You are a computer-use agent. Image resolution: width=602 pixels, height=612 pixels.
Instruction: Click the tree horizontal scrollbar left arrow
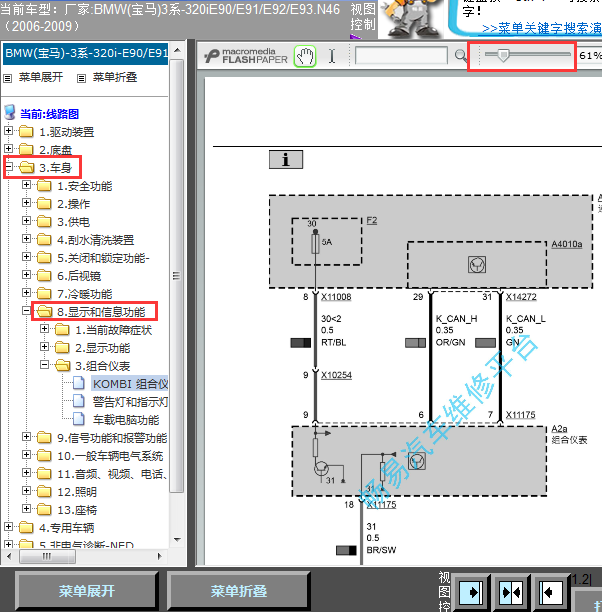(x=9, y=556)
